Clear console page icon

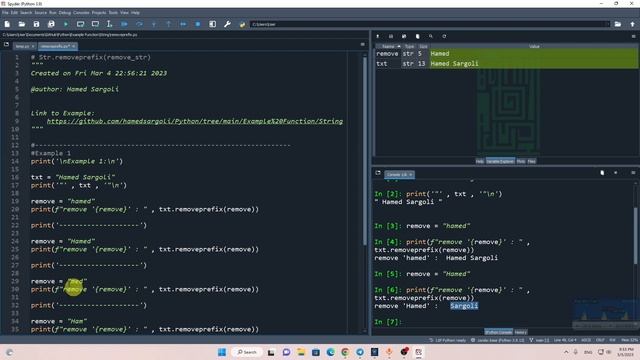[x=602, y=173]
